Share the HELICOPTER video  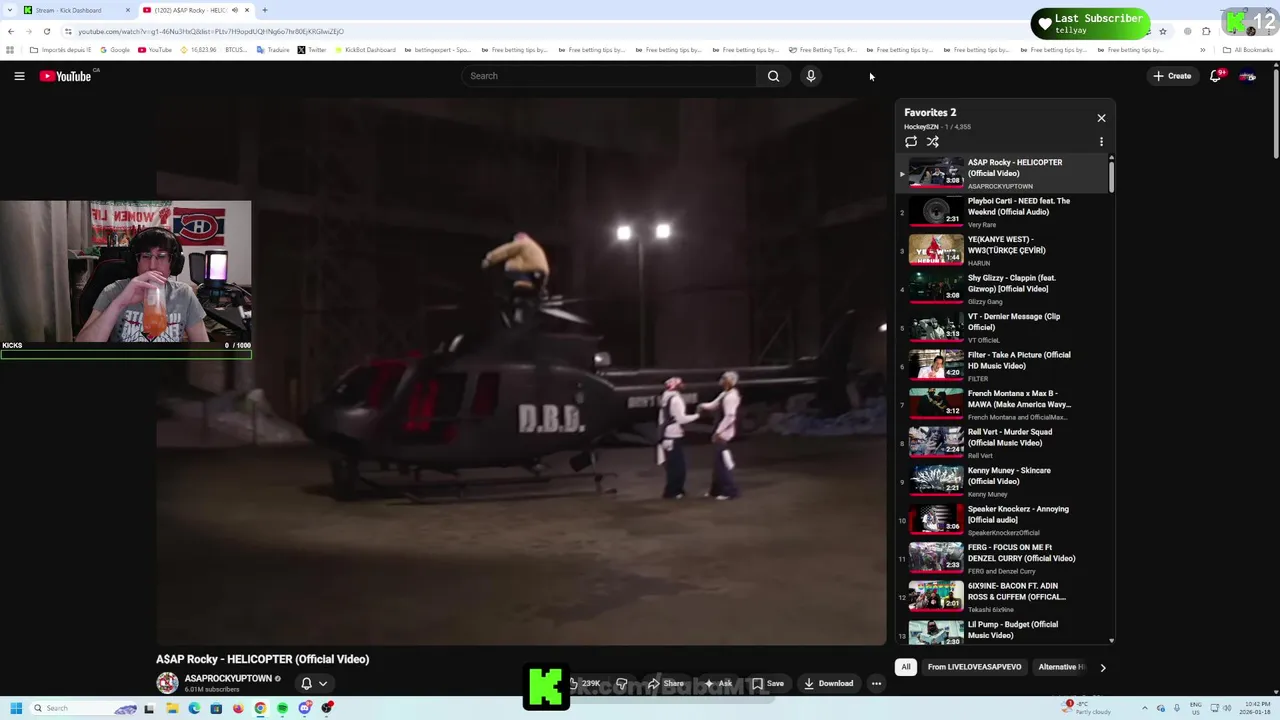[x=666, y=683]
